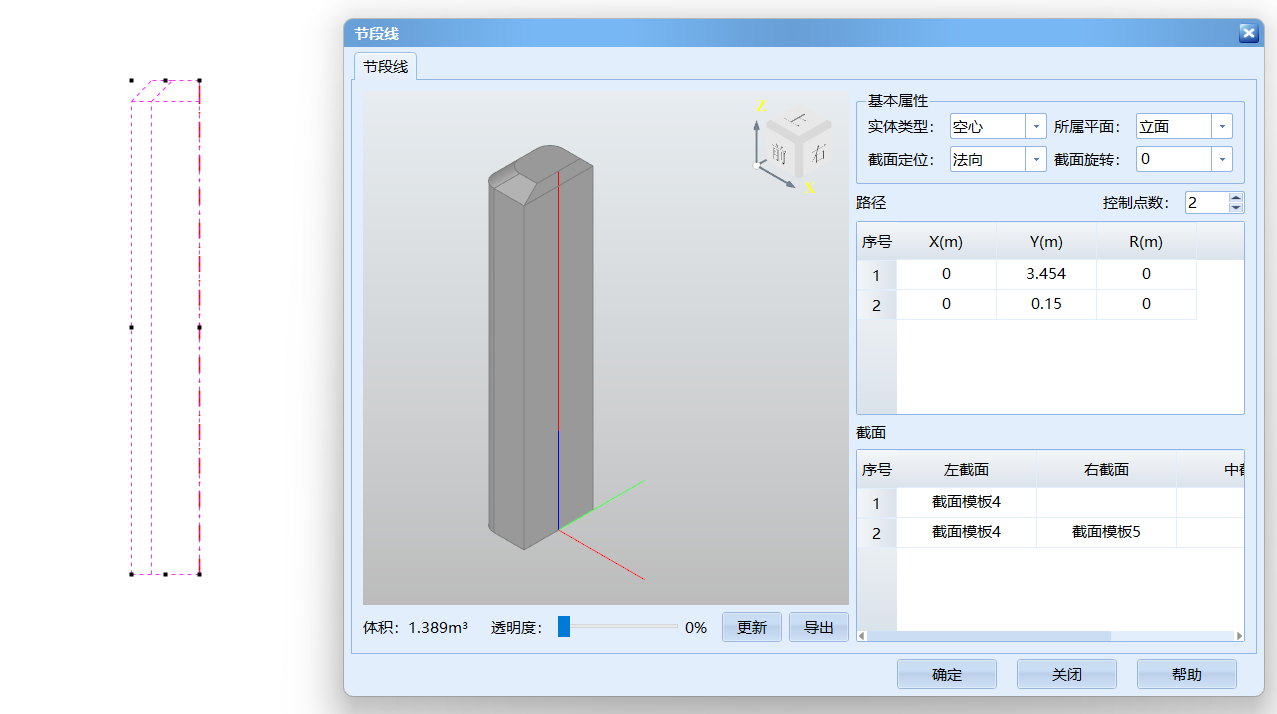Viewport: 1277px width, 714px height.
Task: Click the 前 face of the view cube
Action: point(779,153)
